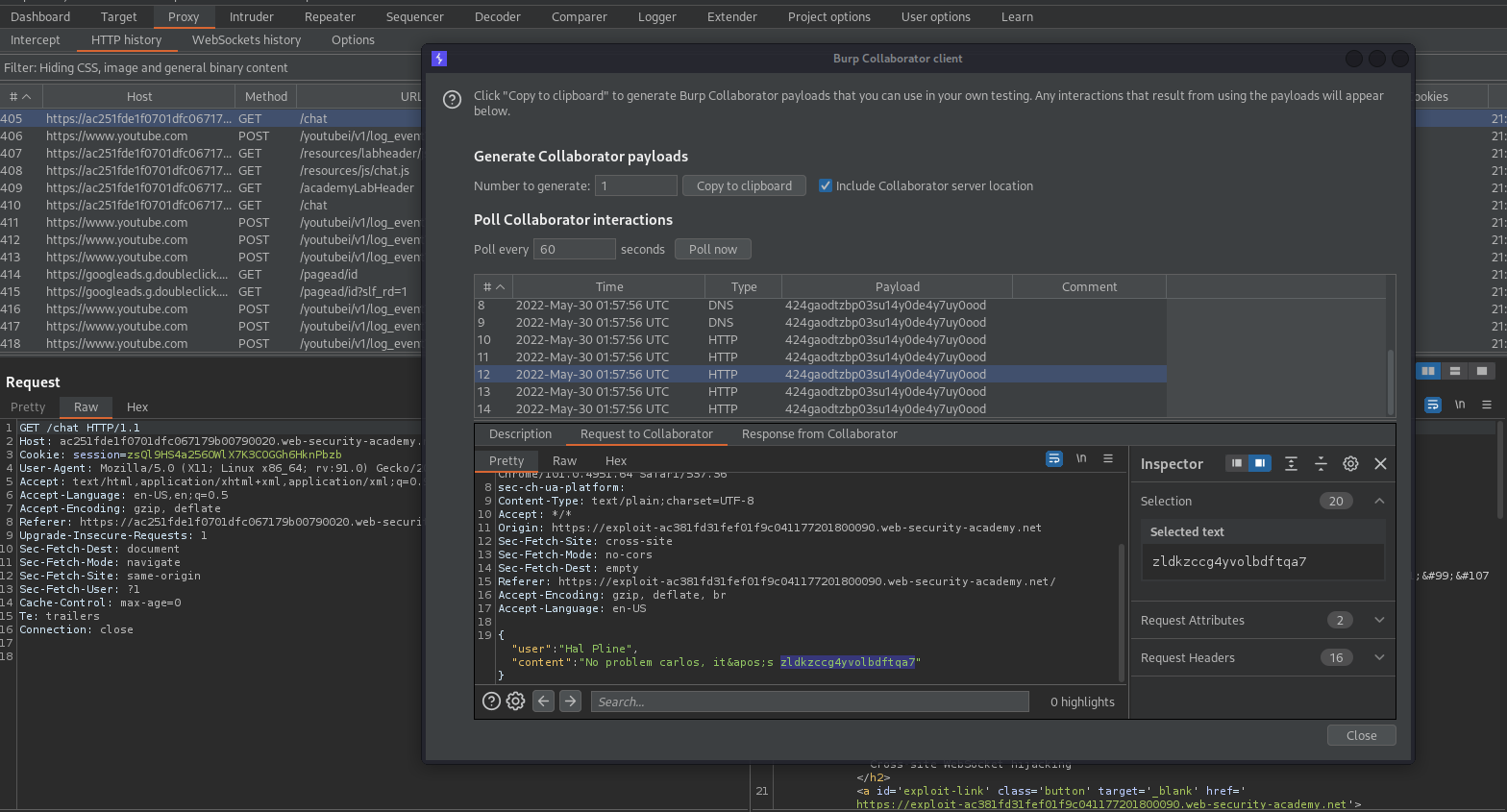Select Pretty view in main Request panel
Image resolution: width=1507 pixels, height=812 pixels.
click(x=28, y=406)
